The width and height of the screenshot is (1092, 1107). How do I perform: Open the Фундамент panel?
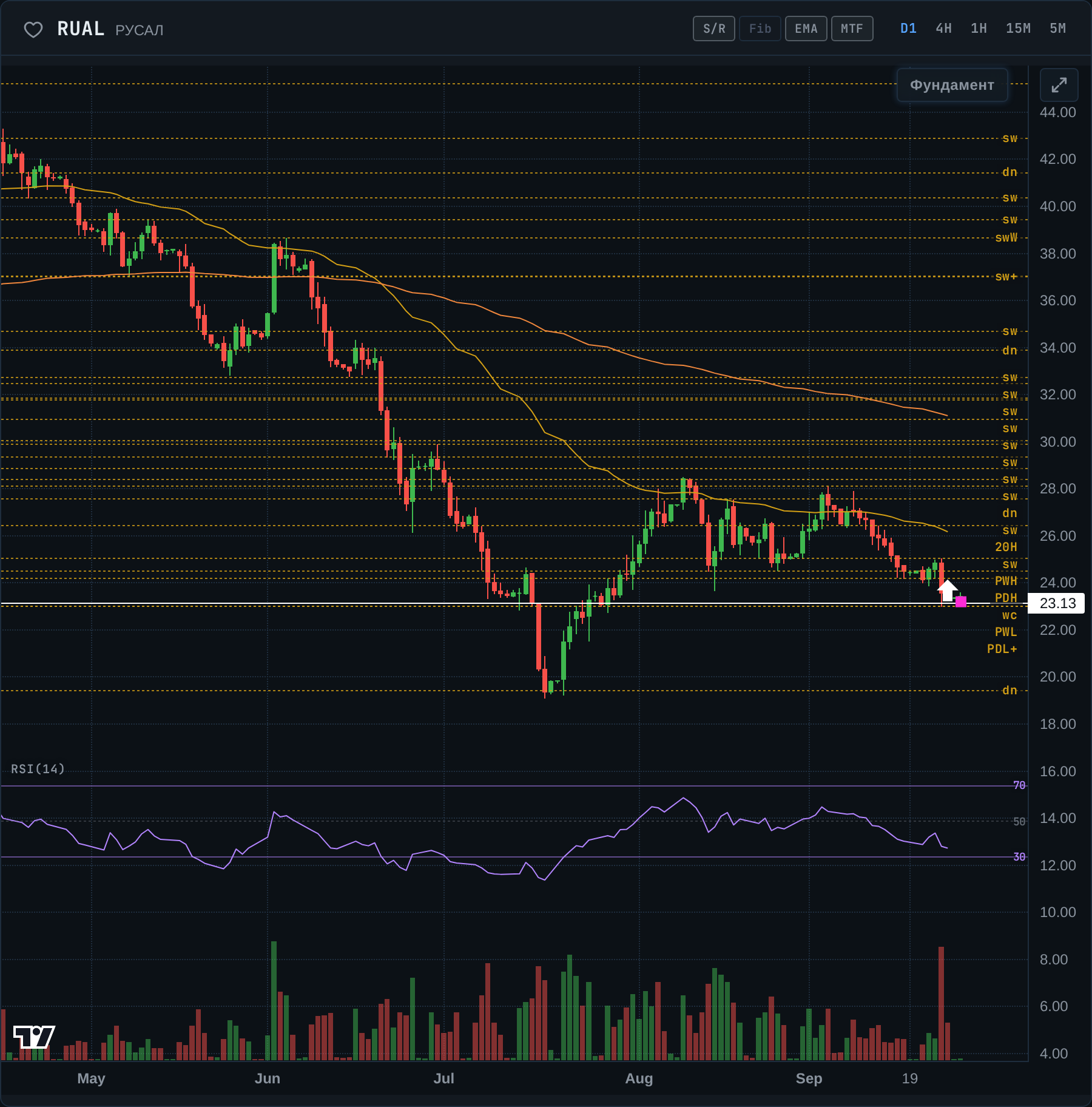coord(952,85)
